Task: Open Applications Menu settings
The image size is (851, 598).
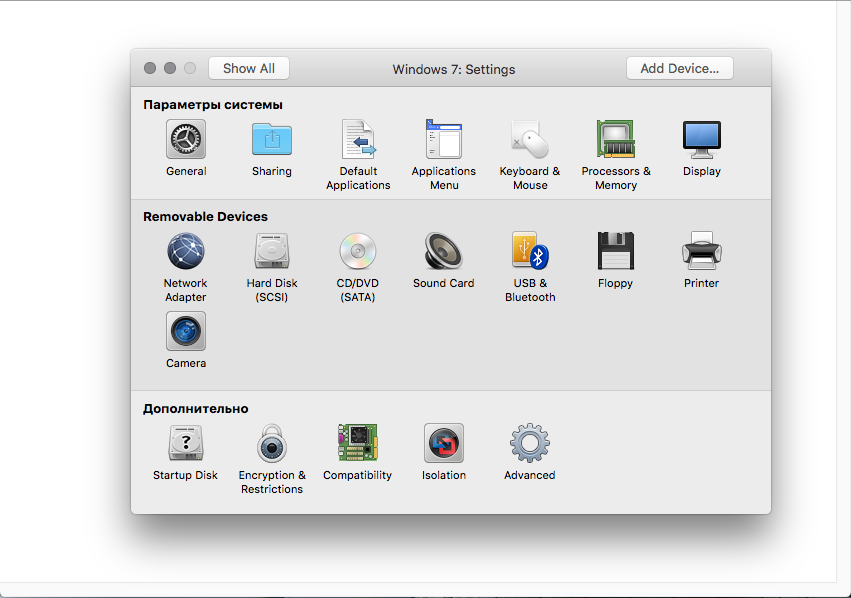Action: pyautogui.click(x=443, y=139)
